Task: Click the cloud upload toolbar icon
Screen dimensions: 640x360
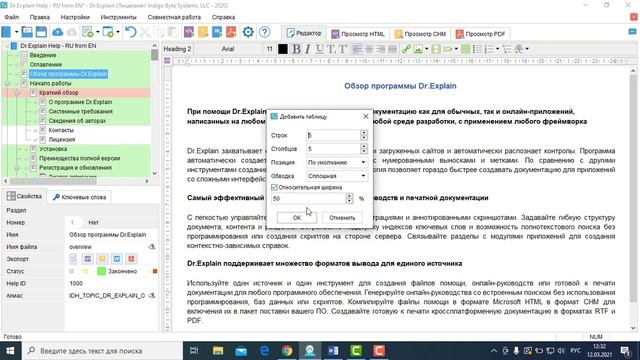Action: pyautogui.click(x=58, y=32)
